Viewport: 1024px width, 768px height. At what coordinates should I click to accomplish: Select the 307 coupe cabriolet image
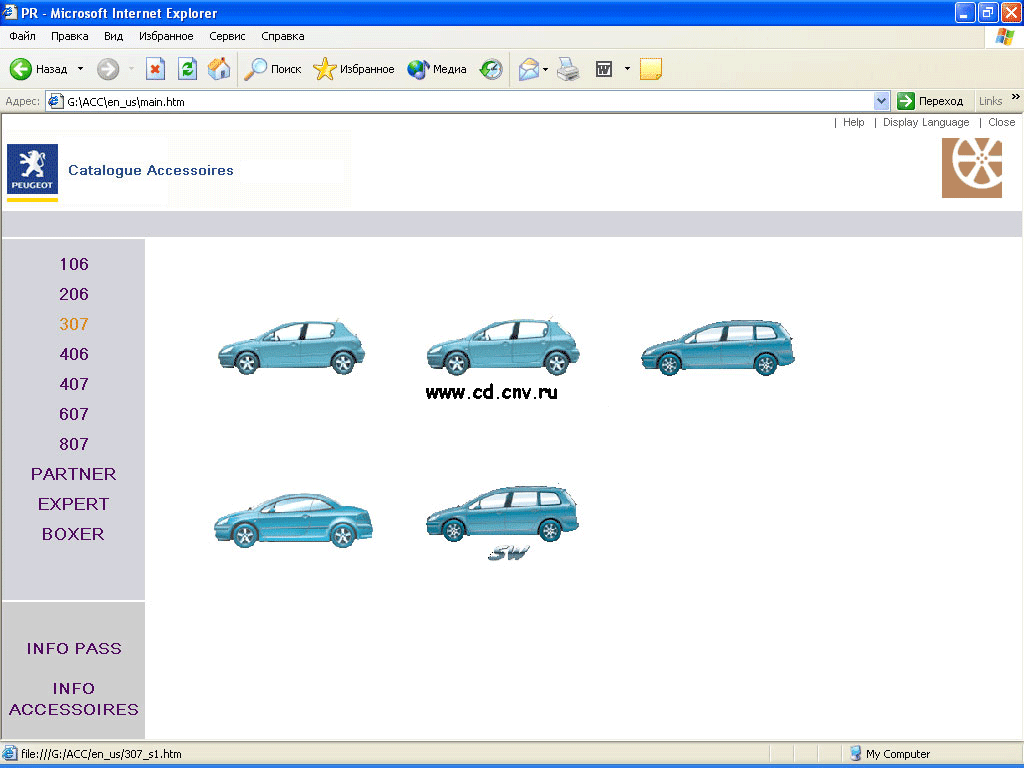point(293,520)
